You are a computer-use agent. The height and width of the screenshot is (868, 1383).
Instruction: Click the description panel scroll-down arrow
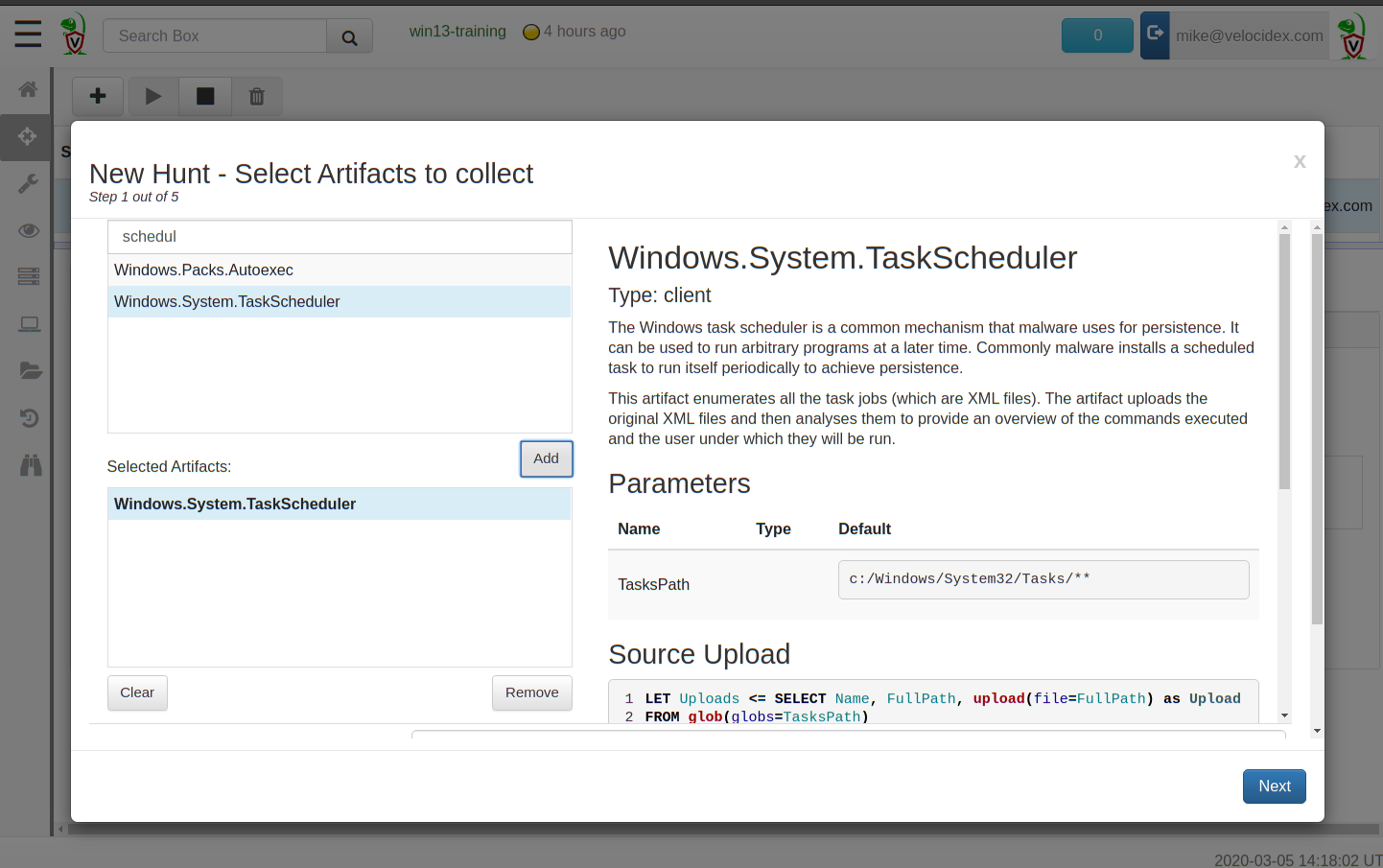pyautogui.click(x=1284, y=716)
